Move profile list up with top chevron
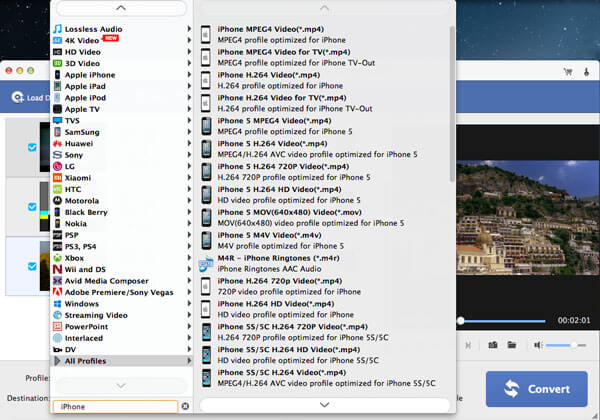The height and width of the screenshot is (420, 600). 324,8
